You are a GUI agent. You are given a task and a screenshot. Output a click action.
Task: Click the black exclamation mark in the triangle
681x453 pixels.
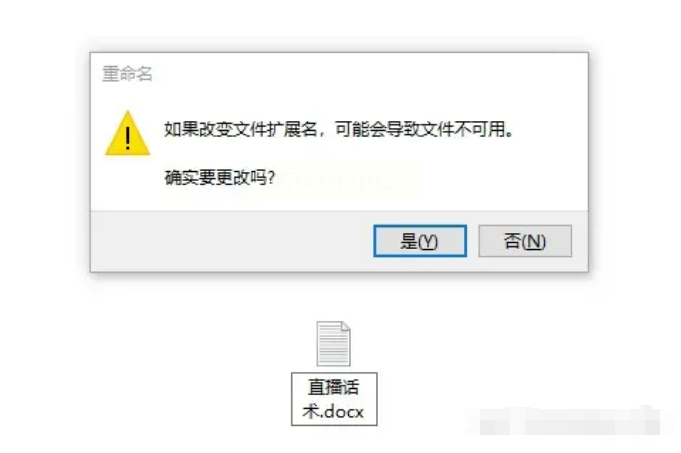point(128,138)
